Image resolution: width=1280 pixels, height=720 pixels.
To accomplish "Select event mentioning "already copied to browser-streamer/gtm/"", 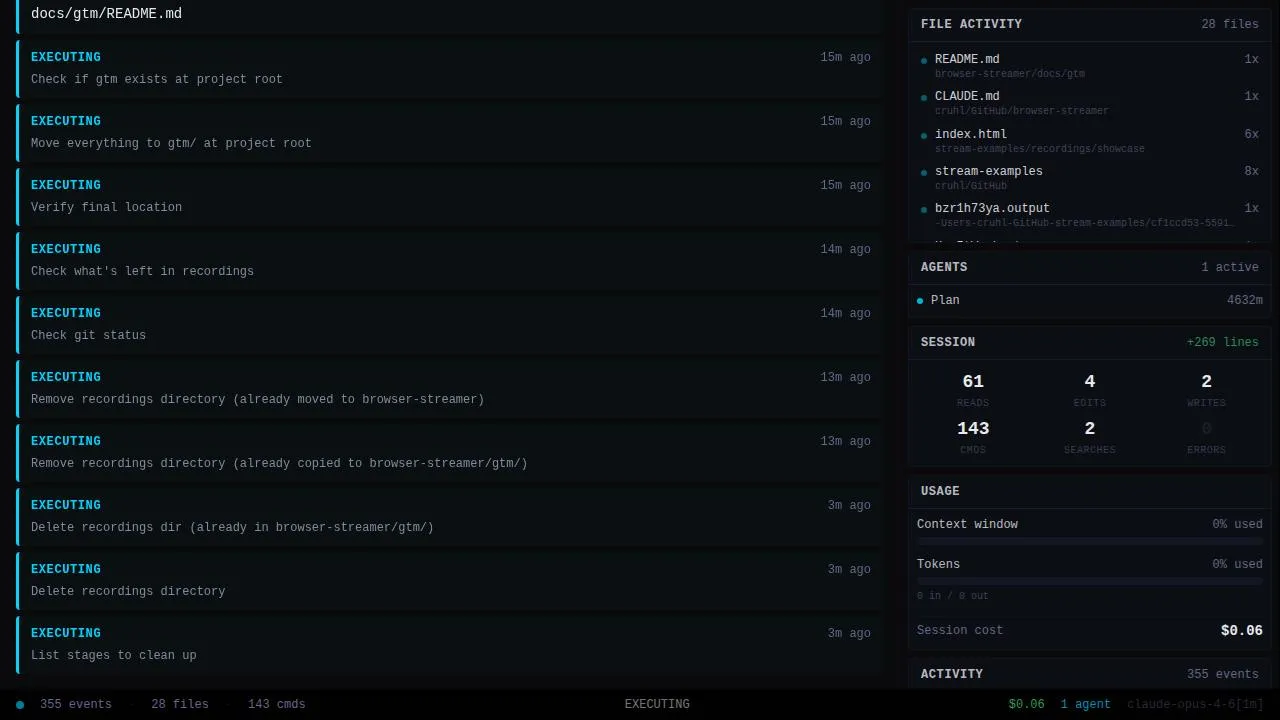I will [449, 452].
